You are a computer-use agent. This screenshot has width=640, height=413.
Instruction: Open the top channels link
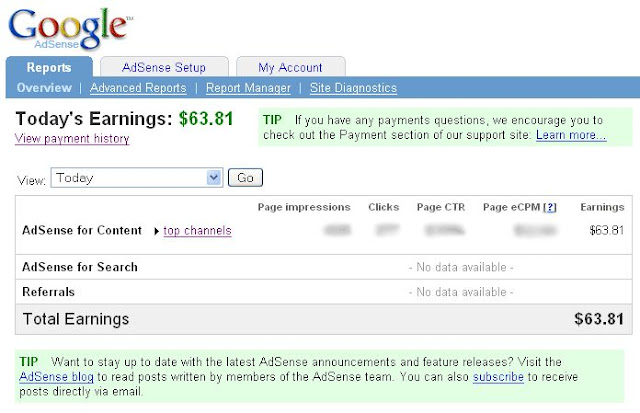click(x=197, y=231)
